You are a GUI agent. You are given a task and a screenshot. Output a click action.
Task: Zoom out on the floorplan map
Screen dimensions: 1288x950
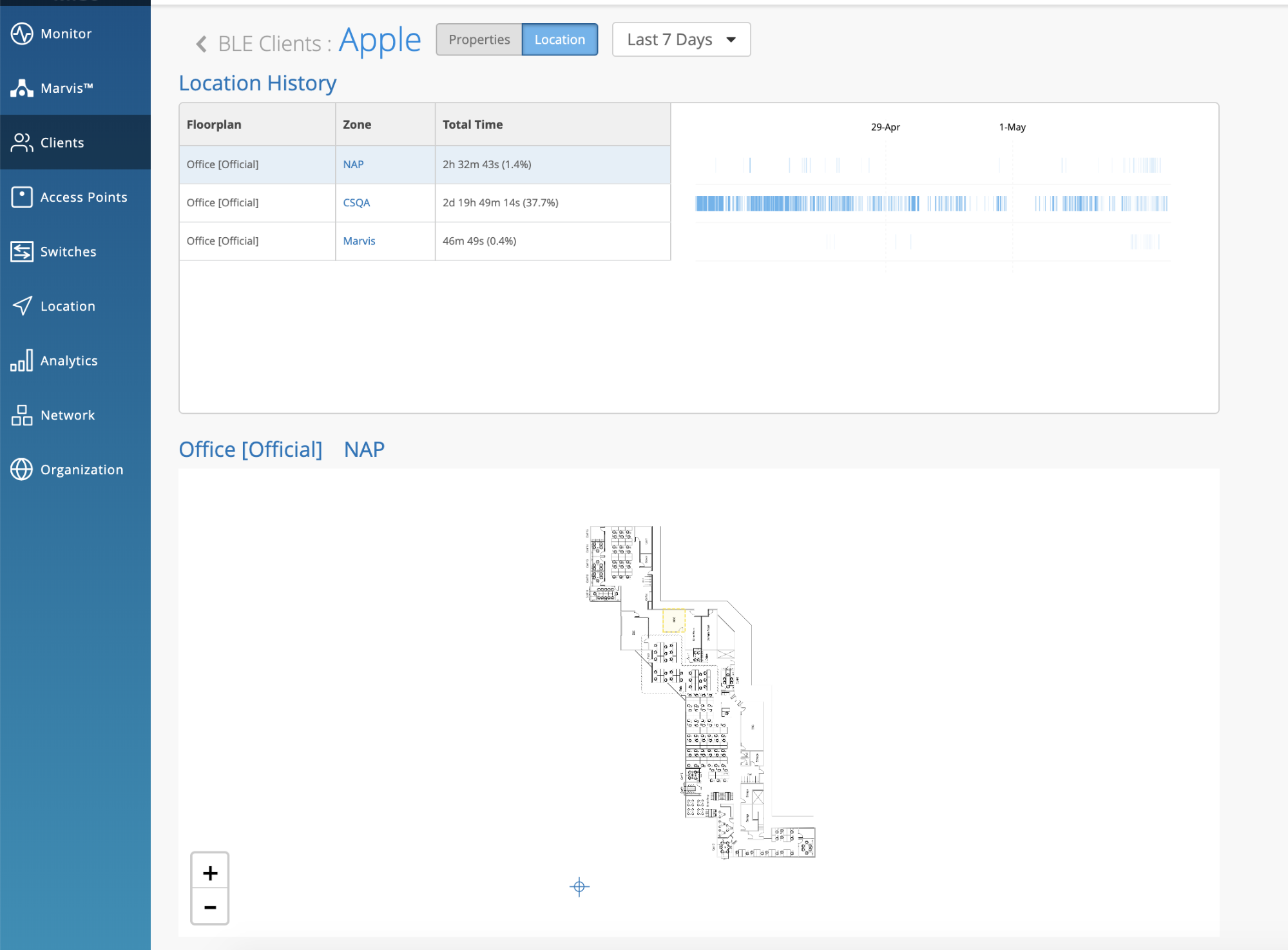point(210,907)
